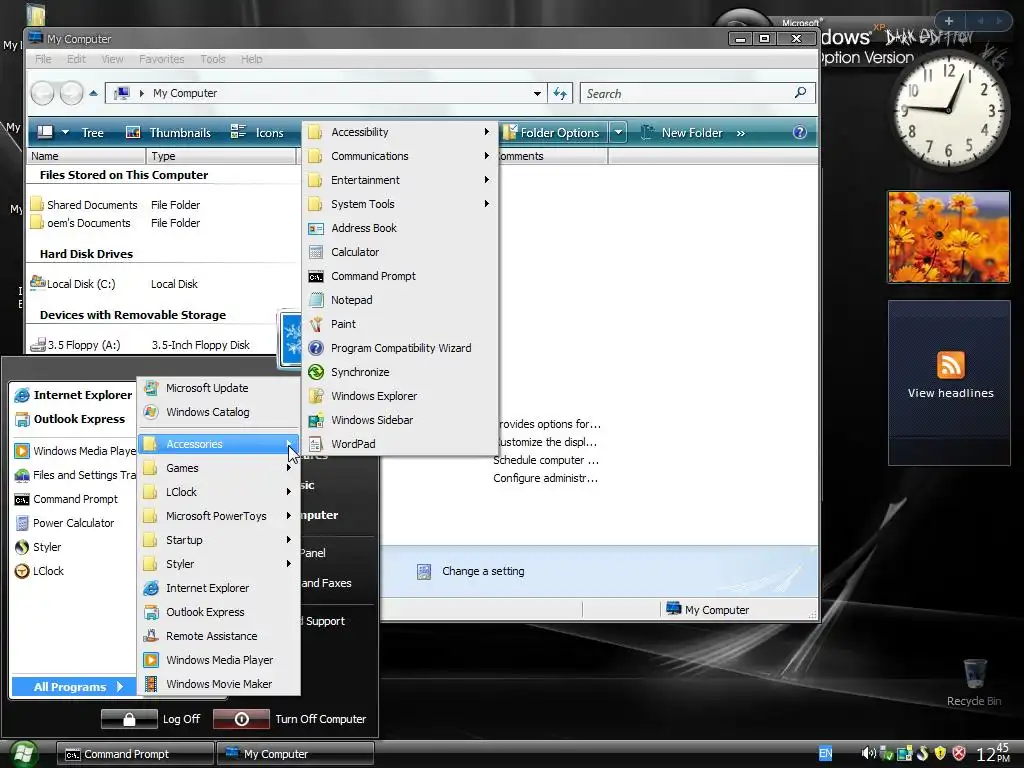This screenshot has height=768, width=1024.
Task: Expand the Startup folder in All Programs
Action: (218, 540)
